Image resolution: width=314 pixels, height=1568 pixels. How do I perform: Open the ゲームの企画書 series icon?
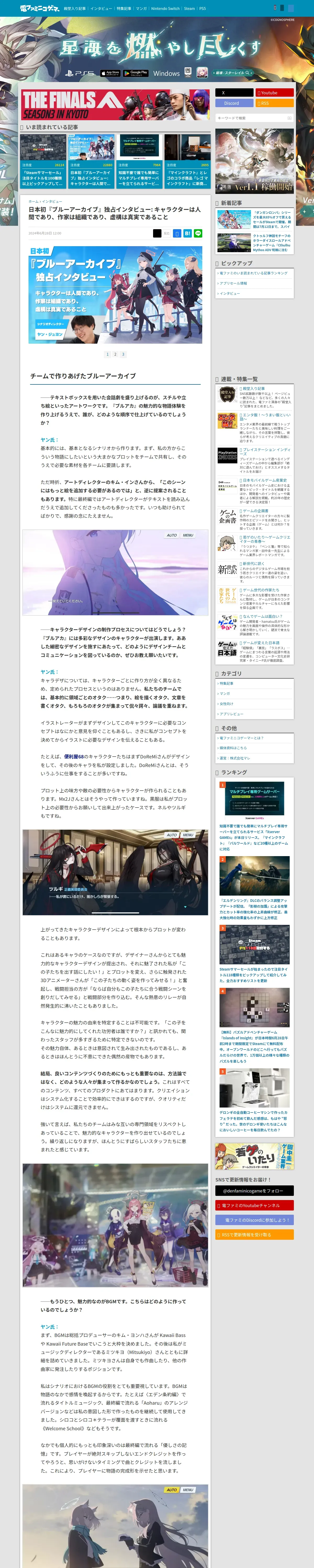pos(227,516)
